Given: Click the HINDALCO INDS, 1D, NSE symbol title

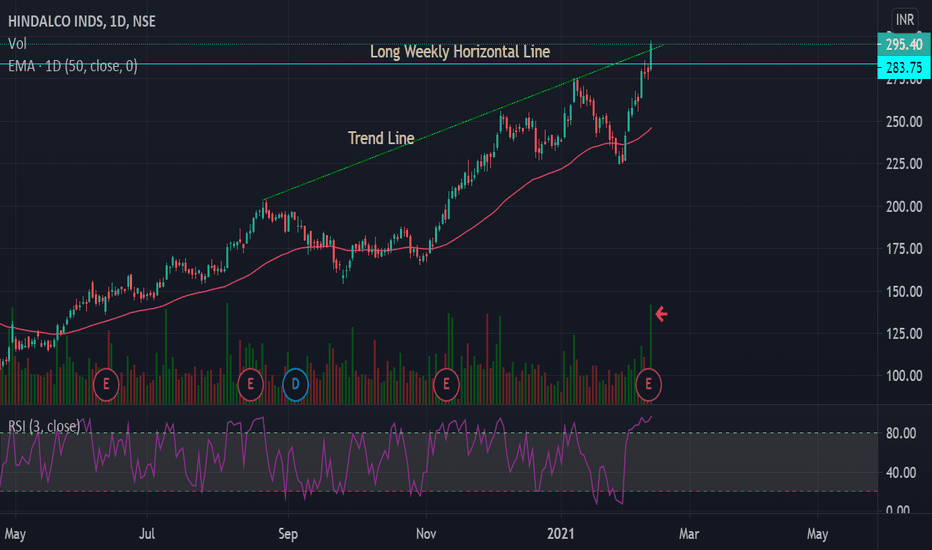Looking at the screenshot, I should pyautogui.click(x=82, y=21).
